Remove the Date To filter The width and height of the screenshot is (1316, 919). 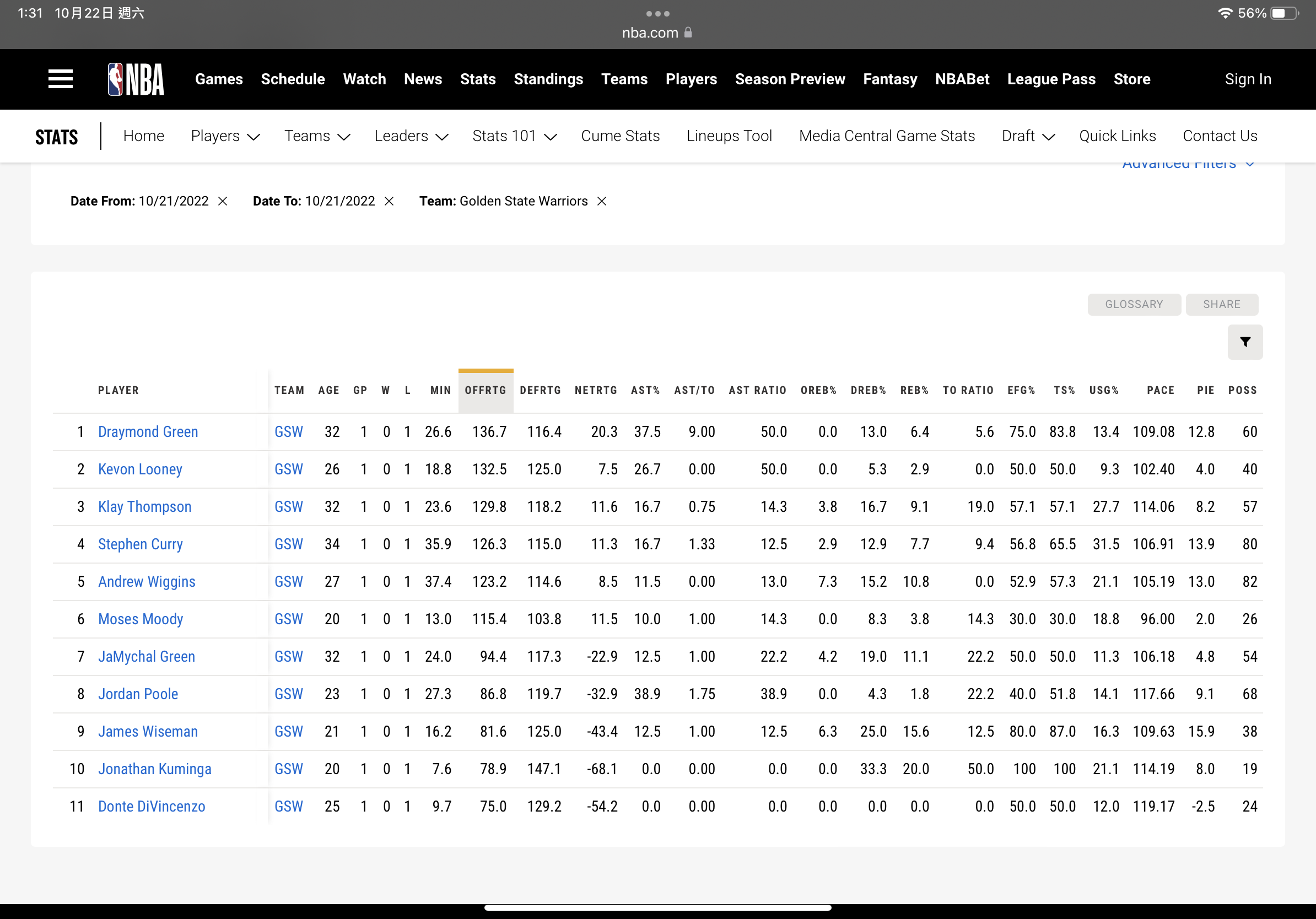[389, 201]
